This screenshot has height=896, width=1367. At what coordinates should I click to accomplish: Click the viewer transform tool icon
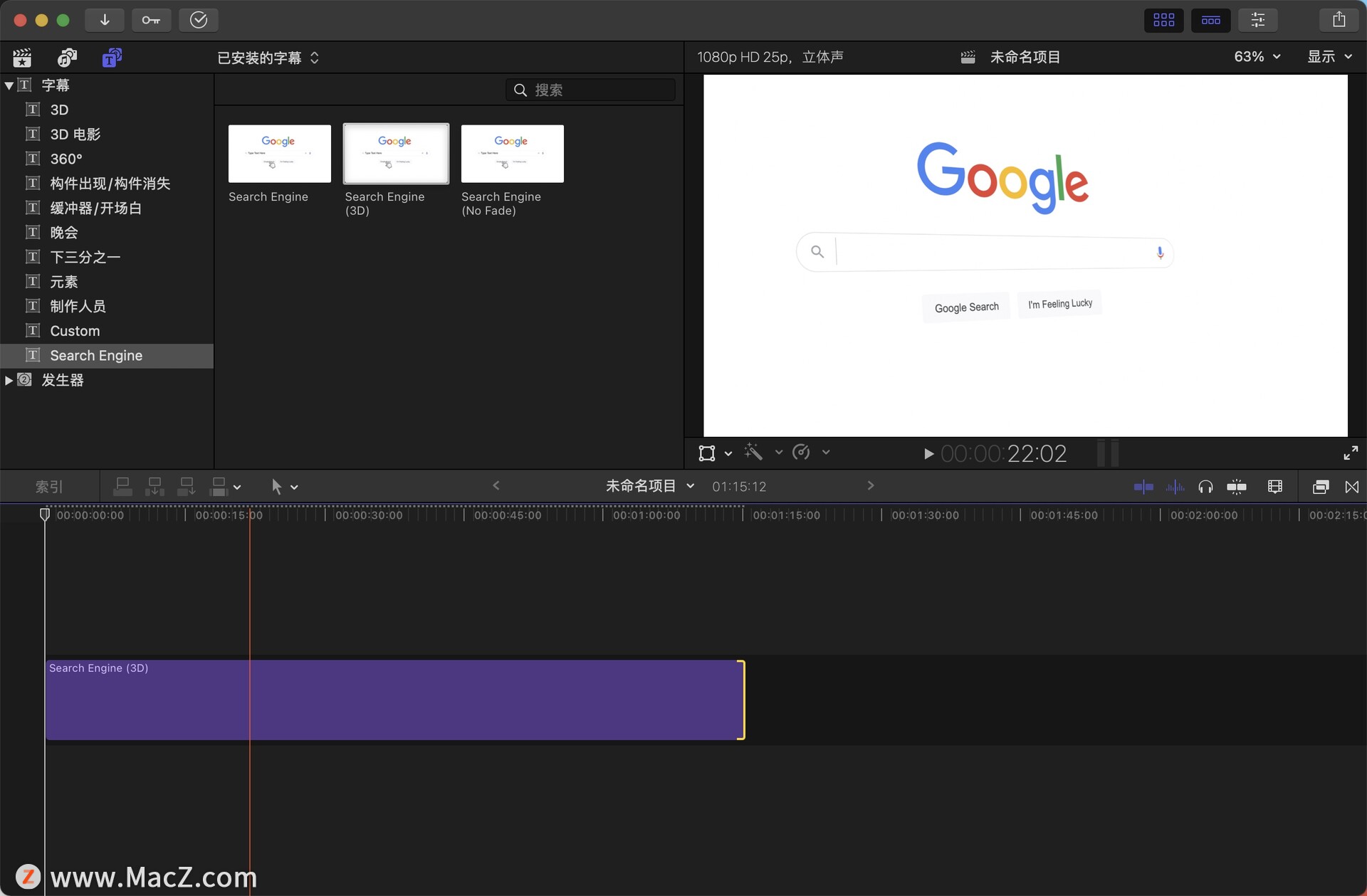coord(707,453)
